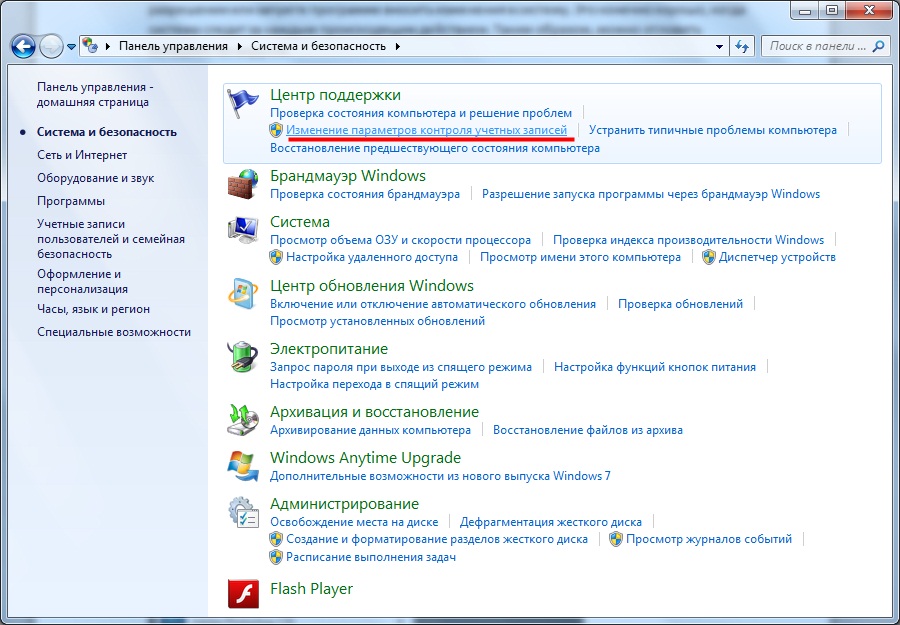Click the Forward arrow navigation button

[x=51, y=46]
